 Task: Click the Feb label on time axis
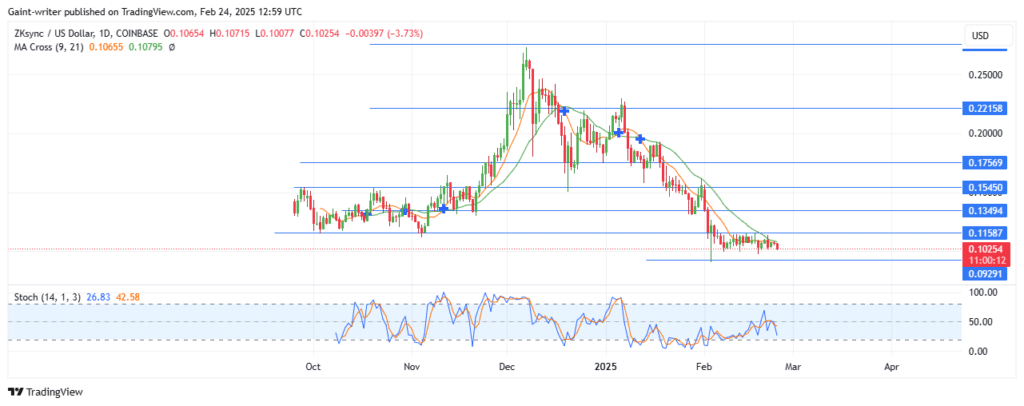click(703, 367)
